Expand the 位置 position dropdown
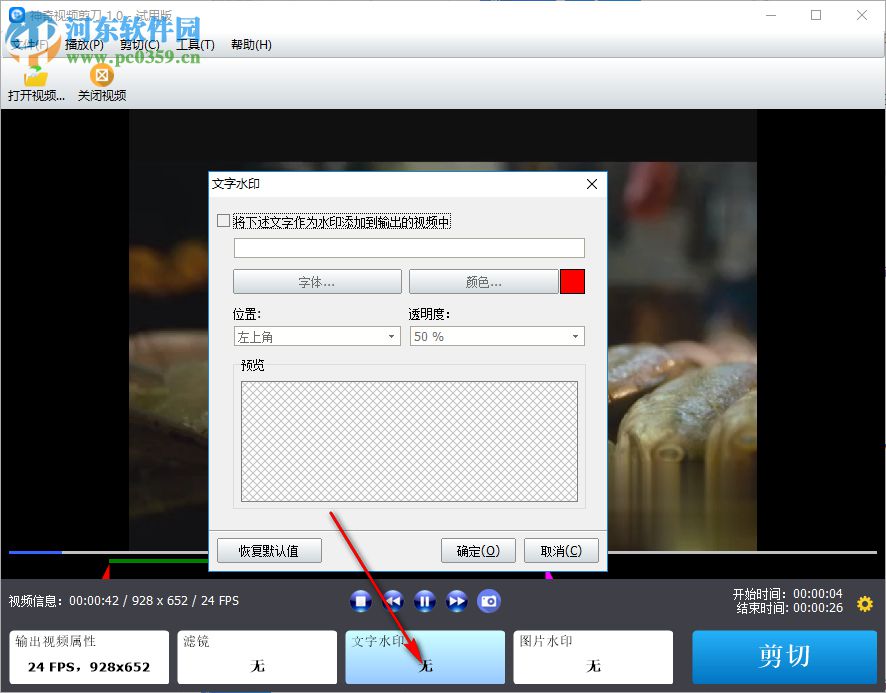Screen dimensions: 886x693 [x=317, y=336]
